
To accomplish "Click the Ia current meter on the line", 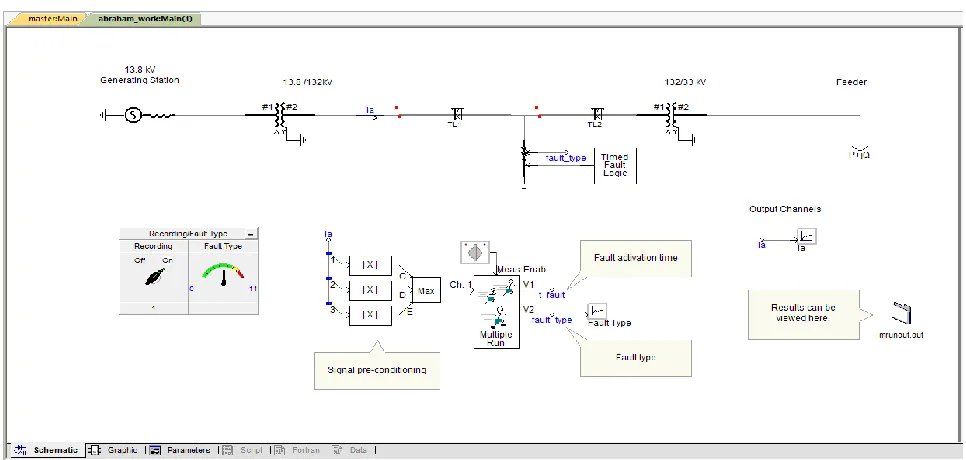I will (x=370, y=112).
